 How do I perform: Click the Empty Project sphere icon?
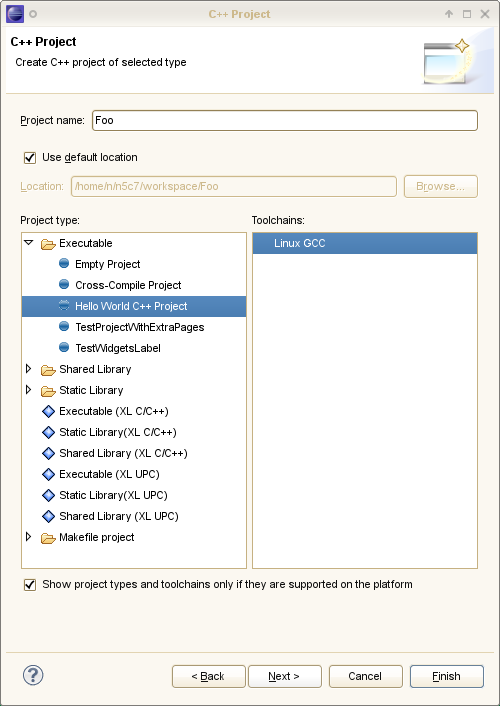tap(64, 263)
